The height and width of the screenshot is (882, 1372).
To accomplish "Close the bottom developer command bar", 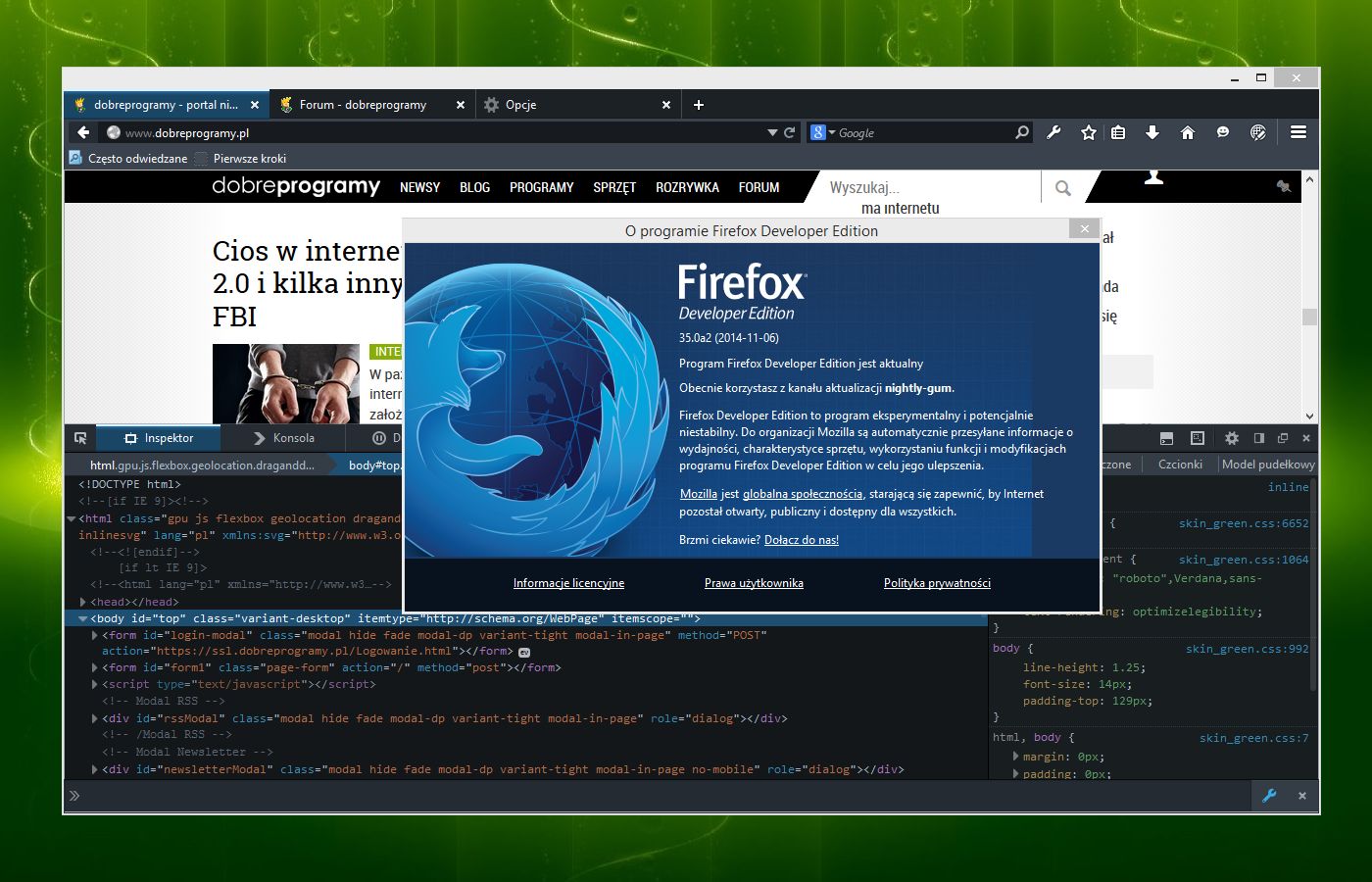I will [1302, 796].
